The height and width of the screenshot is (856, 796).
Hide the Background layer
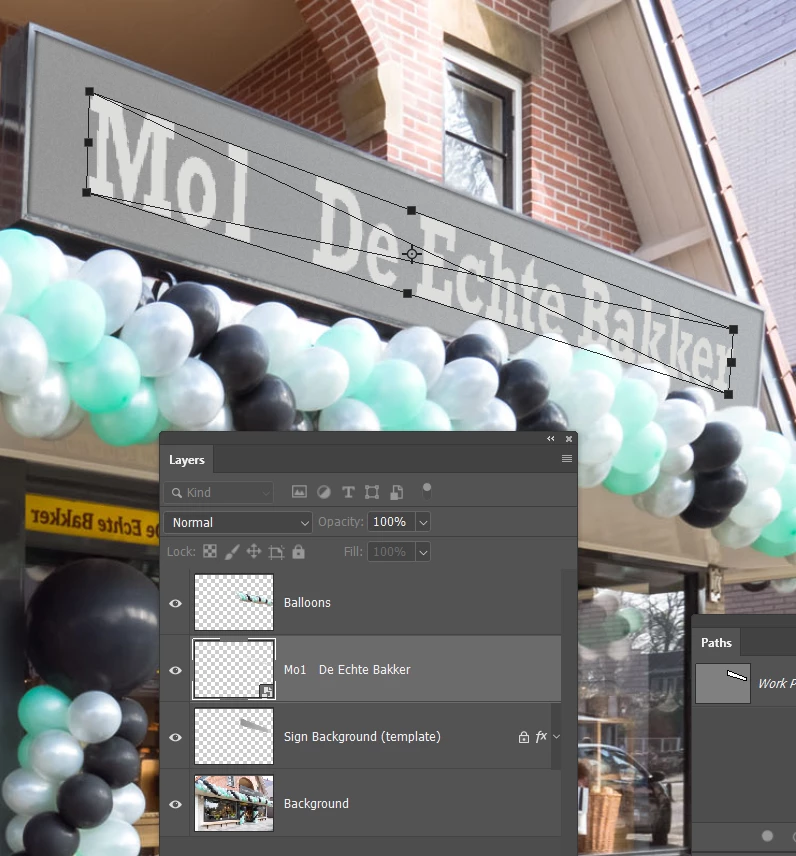pyautogui.click(x=175, y=804)
